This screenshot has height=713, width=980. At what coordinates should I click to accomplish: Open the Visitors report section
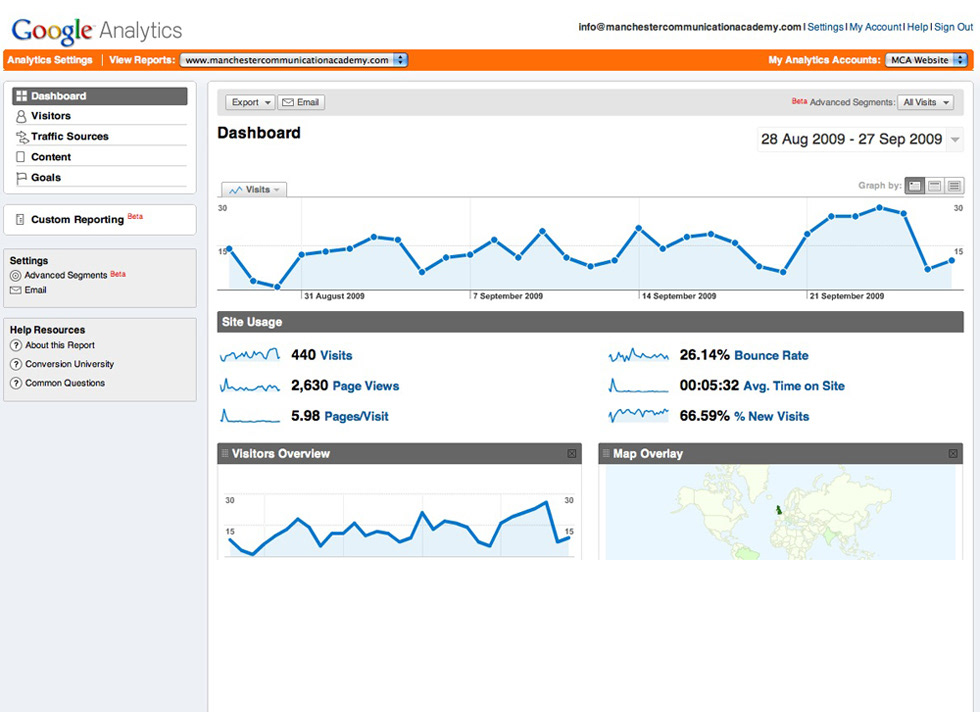[51, 116]
